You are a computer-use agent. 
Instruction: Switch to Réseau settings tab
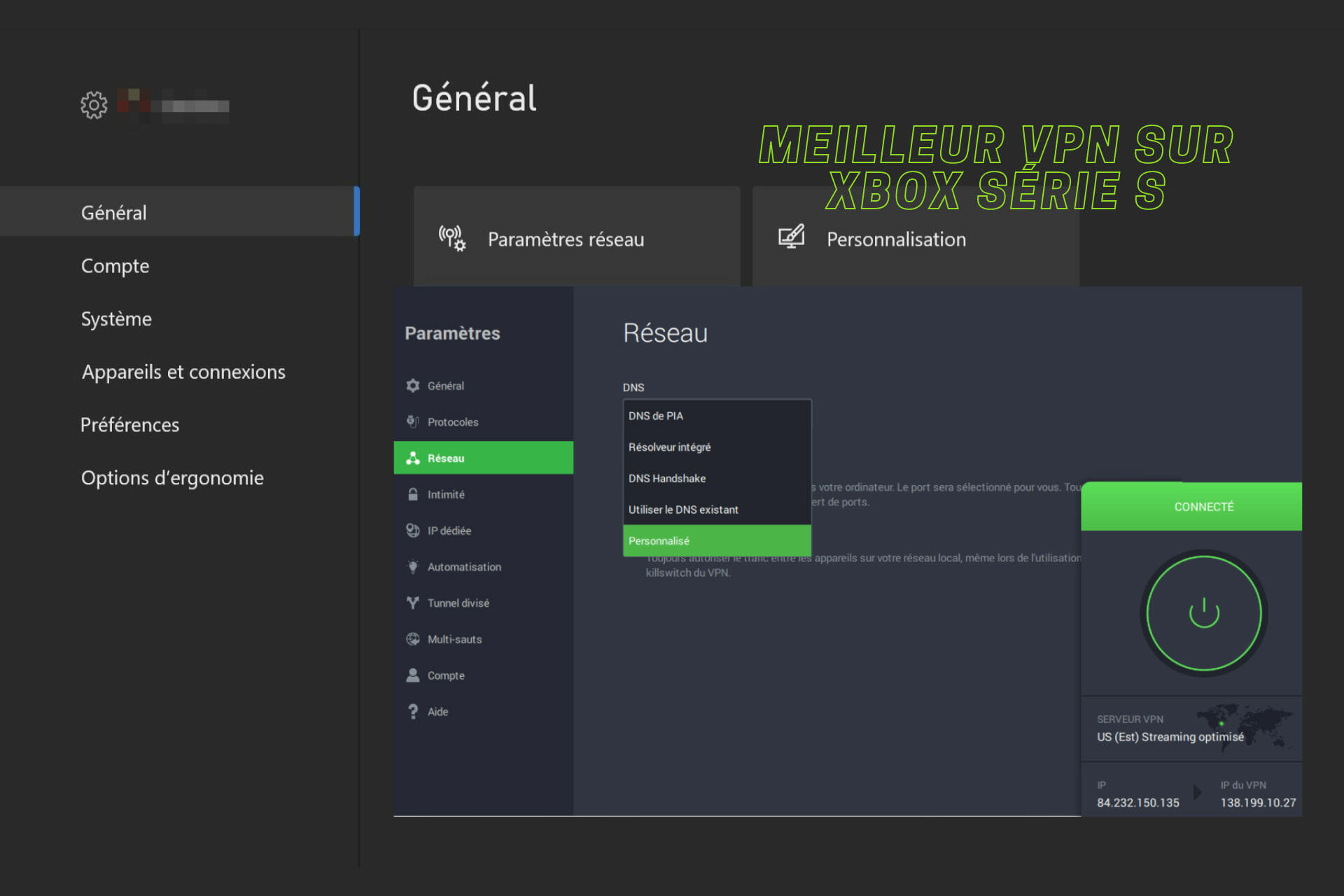click(x=484, y=458)
